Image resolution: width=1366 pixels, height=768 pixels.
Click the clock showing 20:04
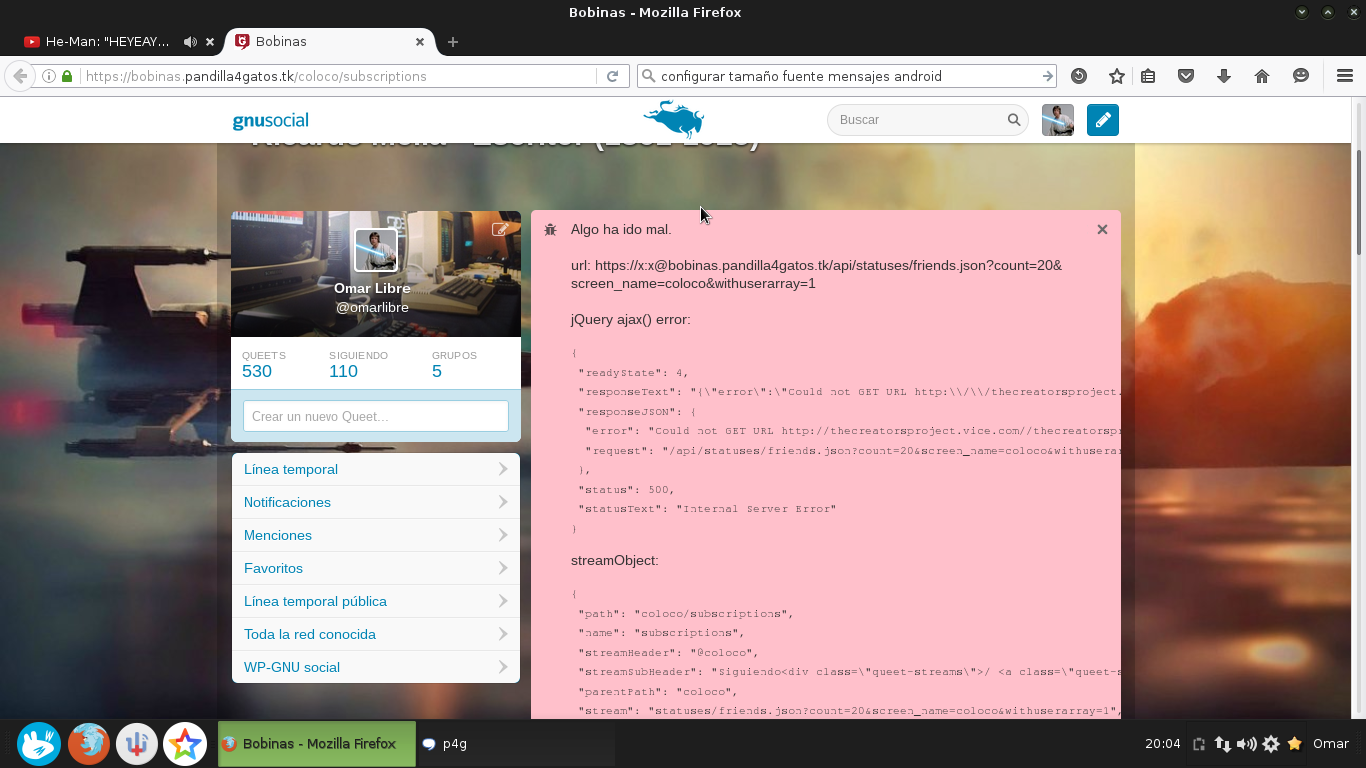(1163, 744)
